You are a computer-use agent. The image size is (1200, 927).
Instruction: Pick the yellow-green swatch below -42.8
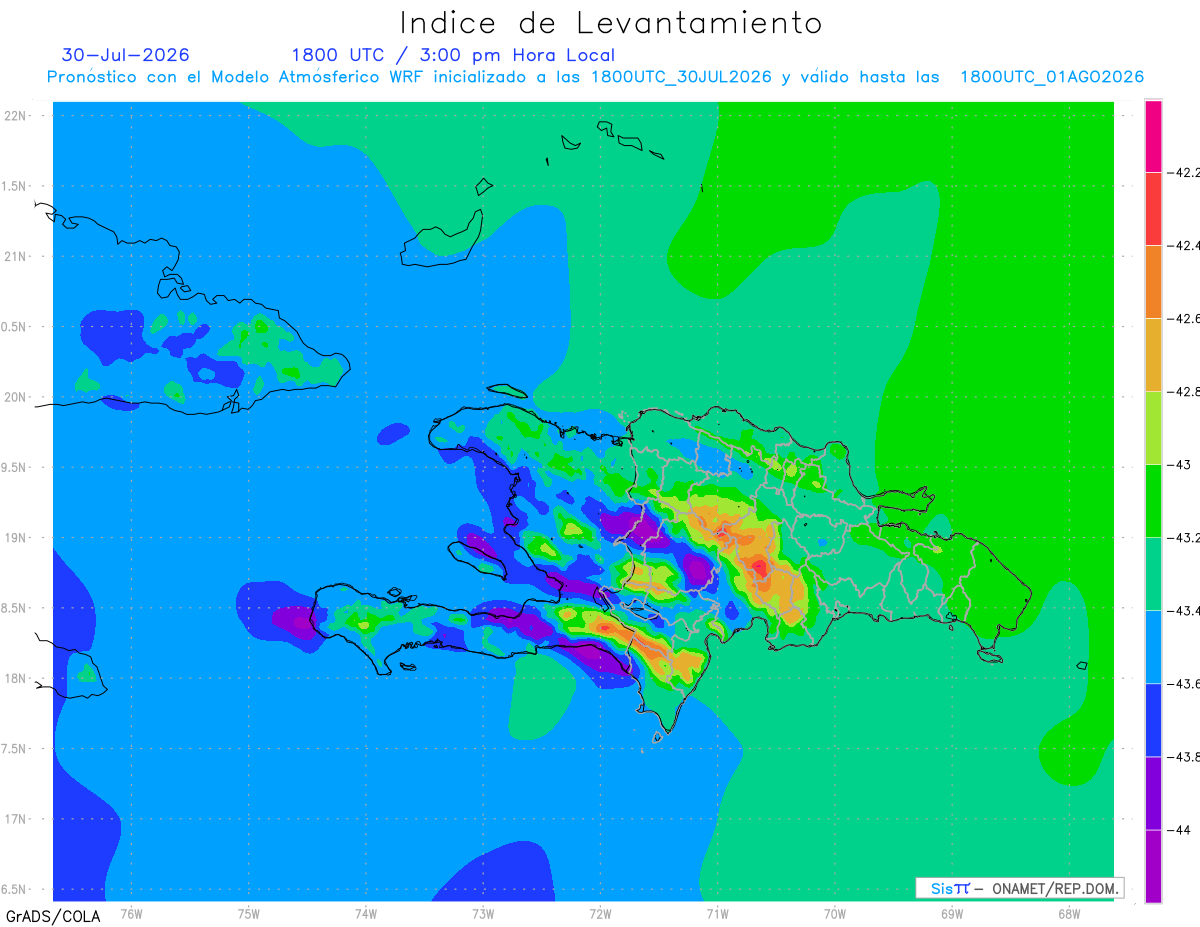[1153, 428]
